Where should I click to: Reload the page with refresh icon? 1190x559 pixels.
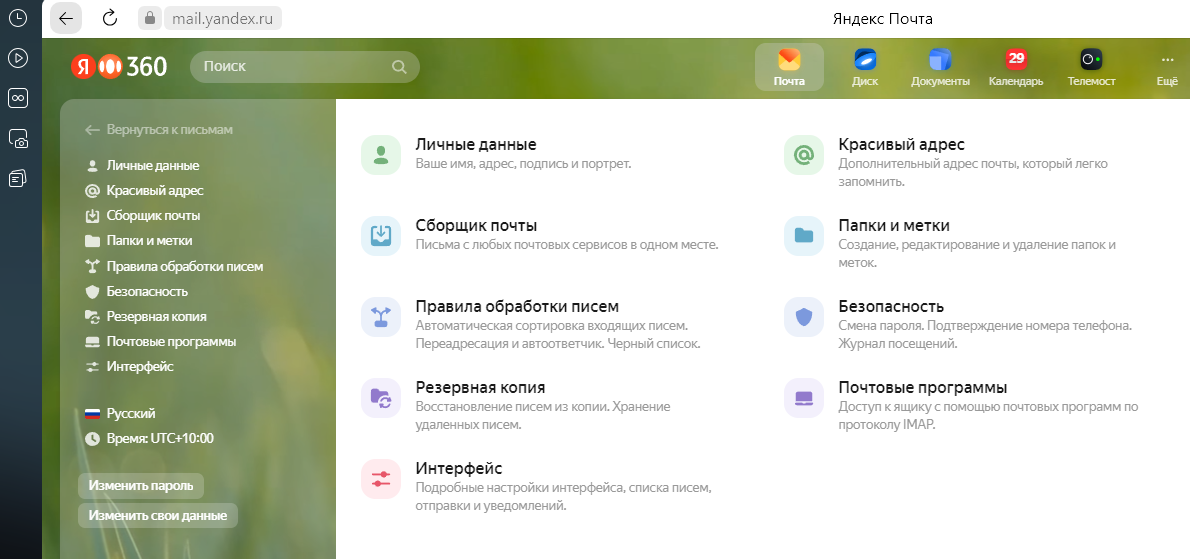click(x=110, y=18)
